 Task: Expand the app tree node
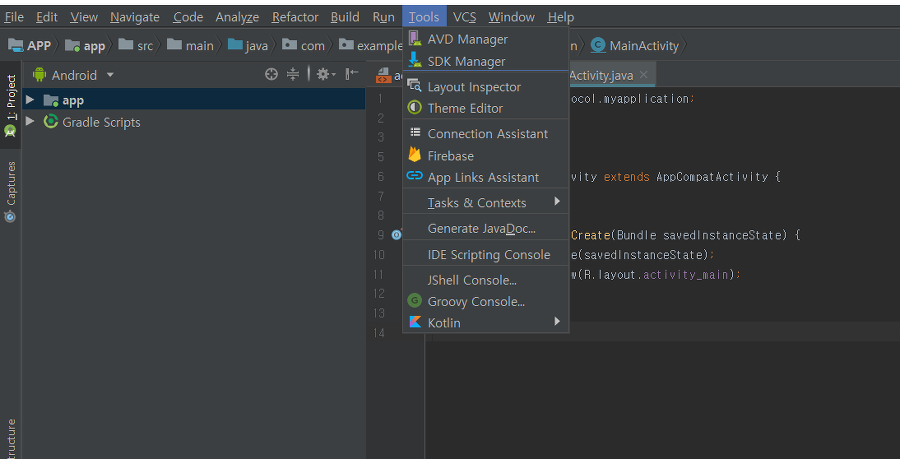coord(30,100)
